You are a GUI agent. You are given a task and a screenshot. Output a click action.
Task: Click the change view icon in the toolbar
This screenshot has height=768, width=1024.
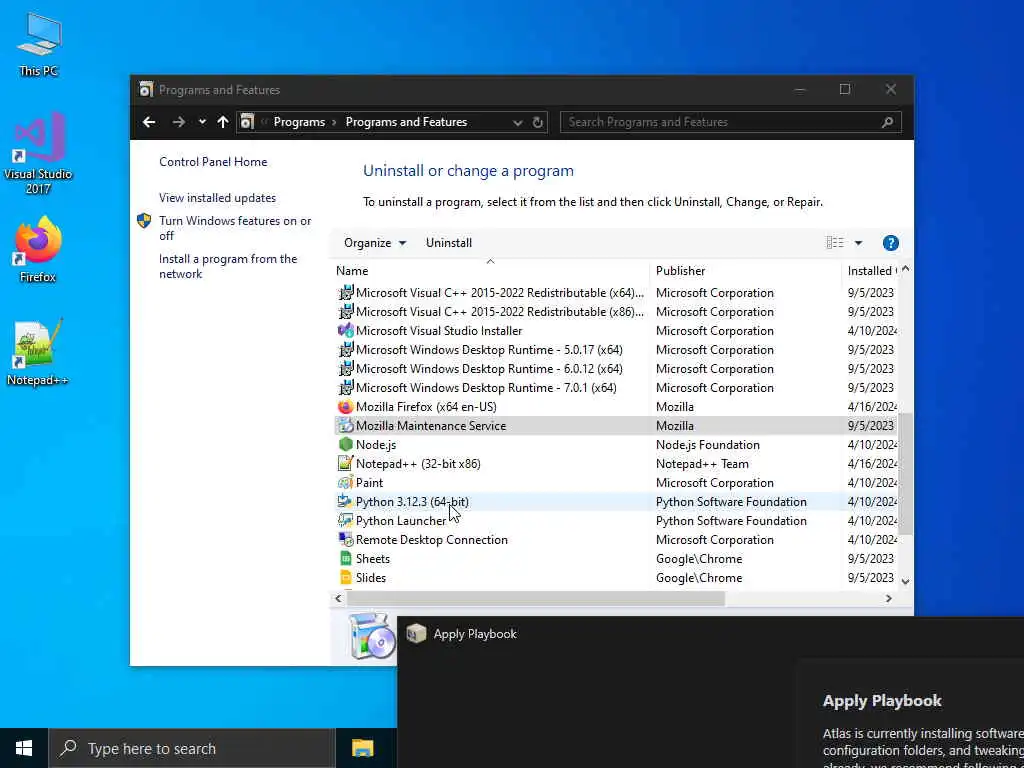click(x=835, y=243)
